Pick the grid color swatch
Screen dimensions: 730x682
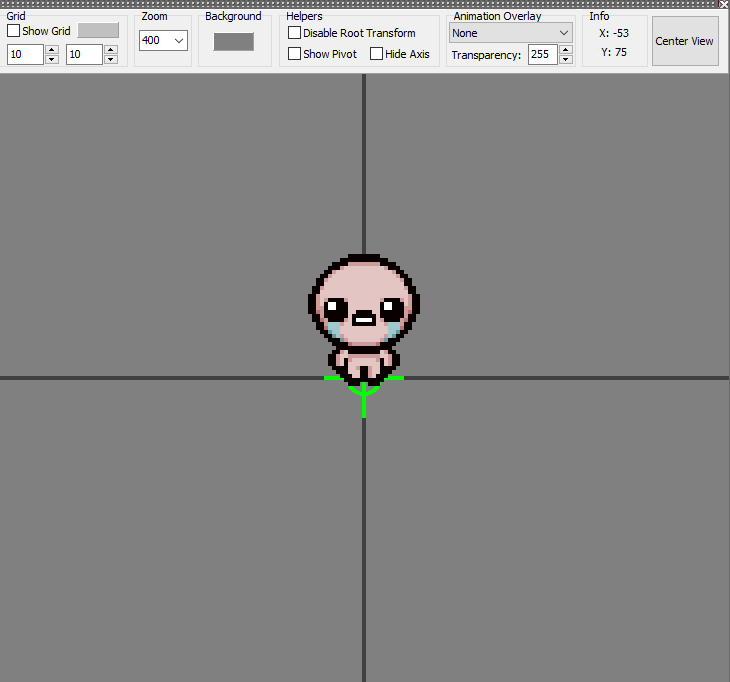(98, 31)
